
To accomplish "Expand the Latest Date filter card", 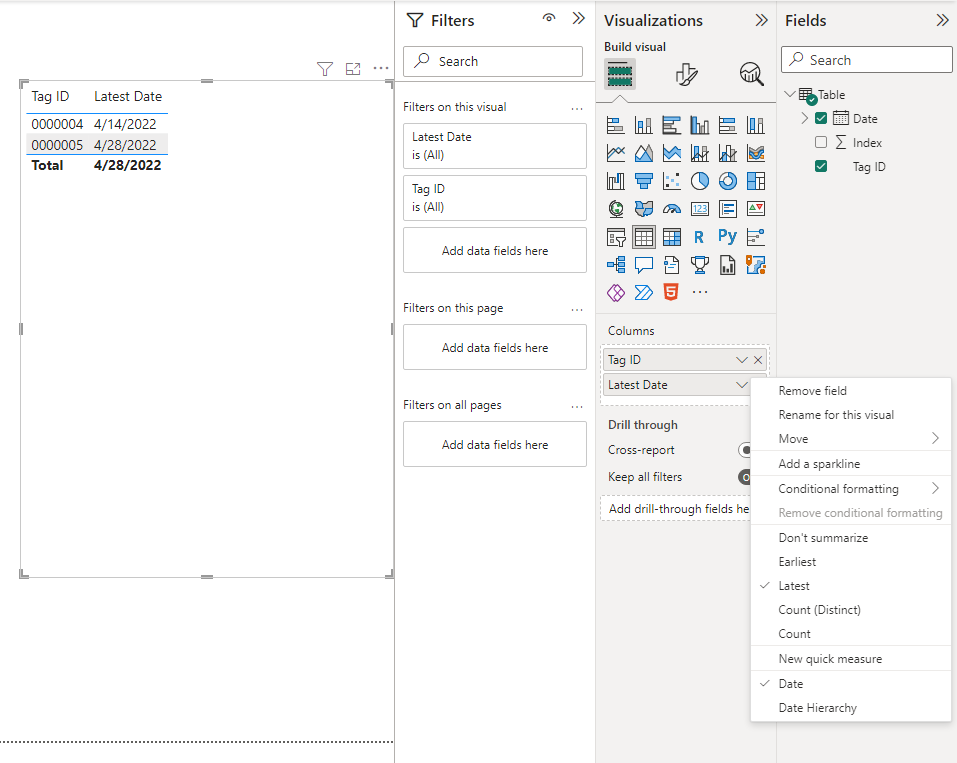I will (x=495, y=146).
